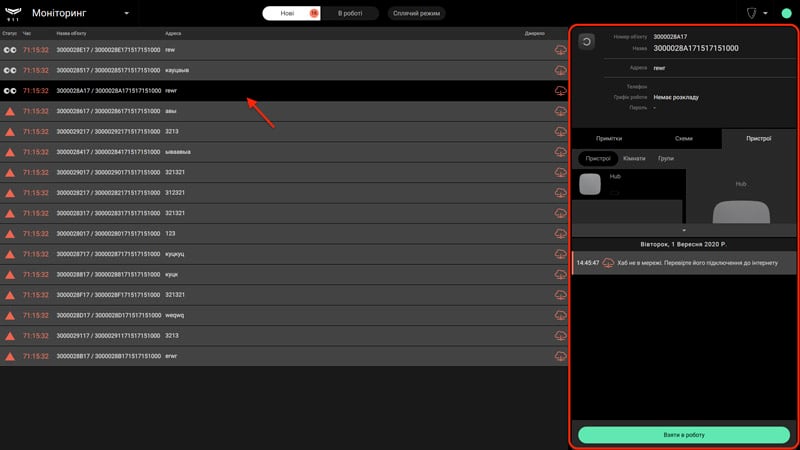
Task: Click cloud source icon on first row
Action: pyautogui.click(x=560, y=50)
